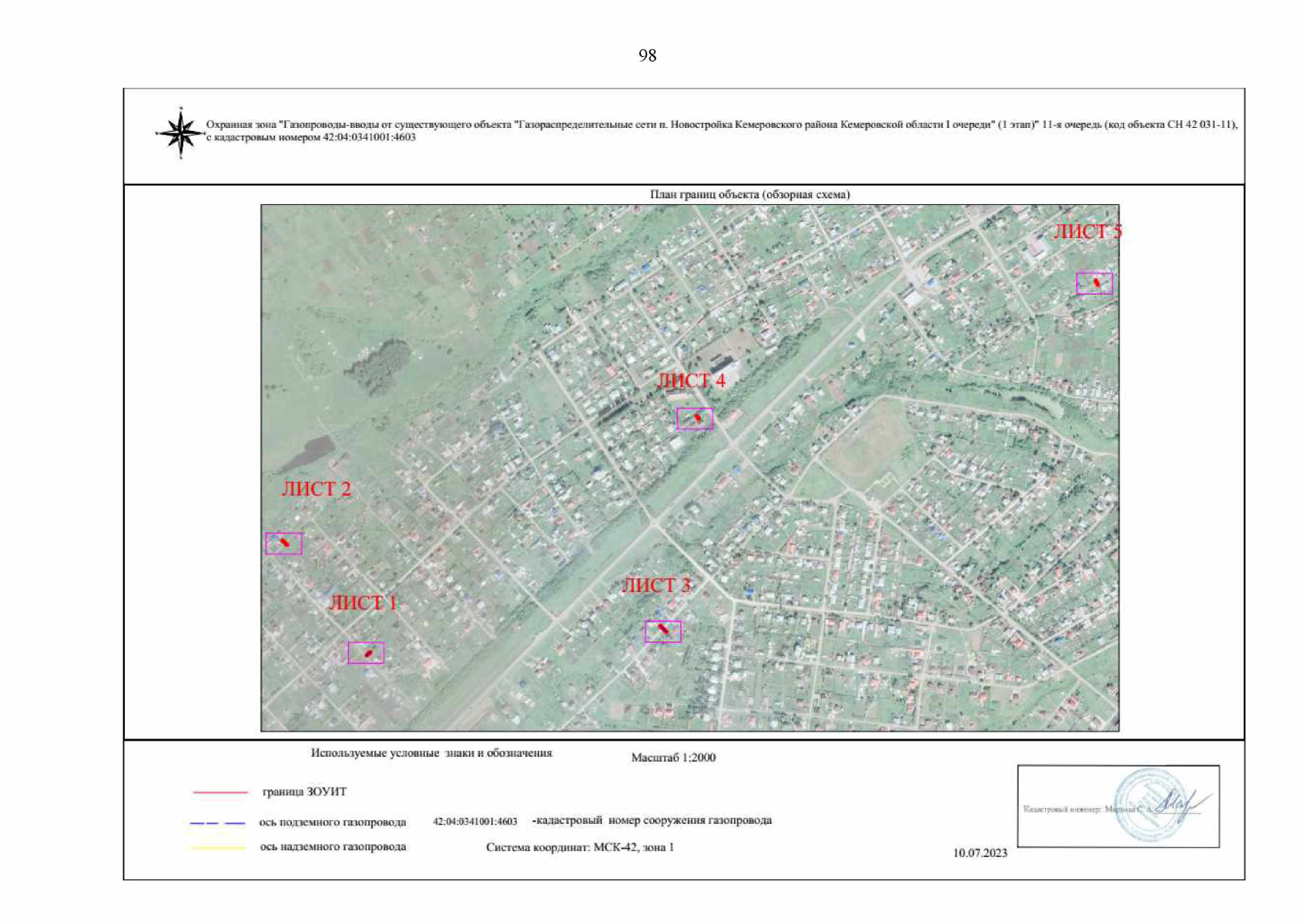
Task: Click the Система координат МСК-42 text
Action: tap(579, 847)
